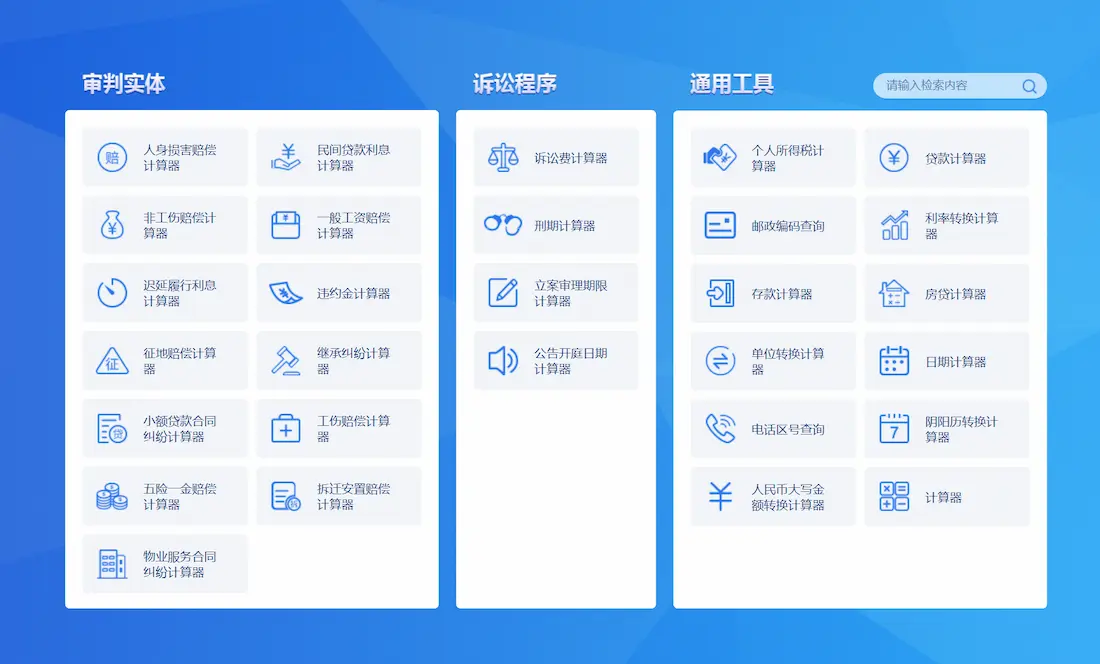Click the gavel icon for 继承纠纷计算器
Image resolution: width=1100 pixels, height=664 pixels.
(x=286, y=361)
